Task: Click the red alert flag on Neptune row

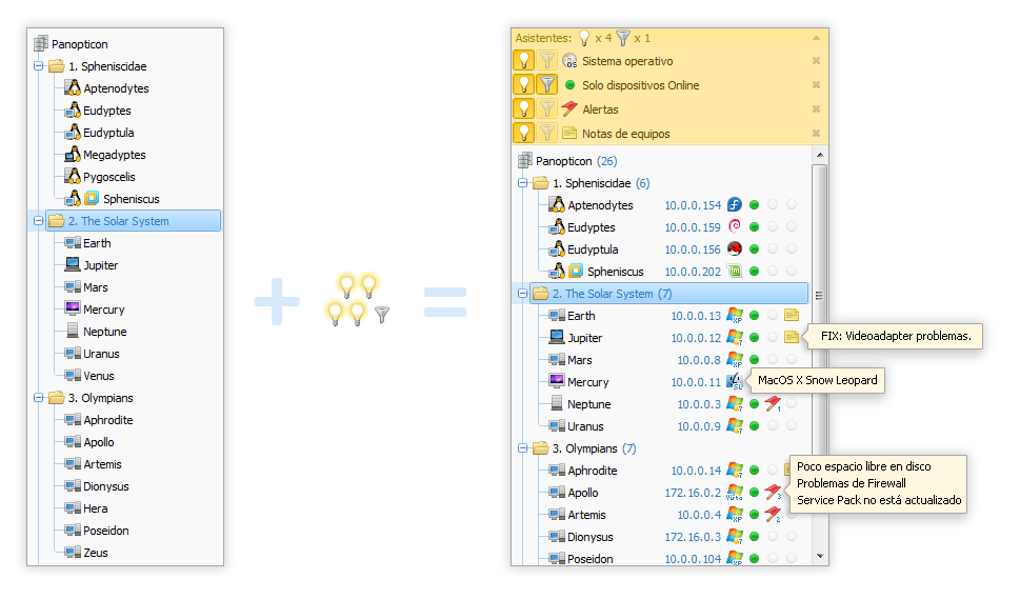Action: click(x=772, y=404)
